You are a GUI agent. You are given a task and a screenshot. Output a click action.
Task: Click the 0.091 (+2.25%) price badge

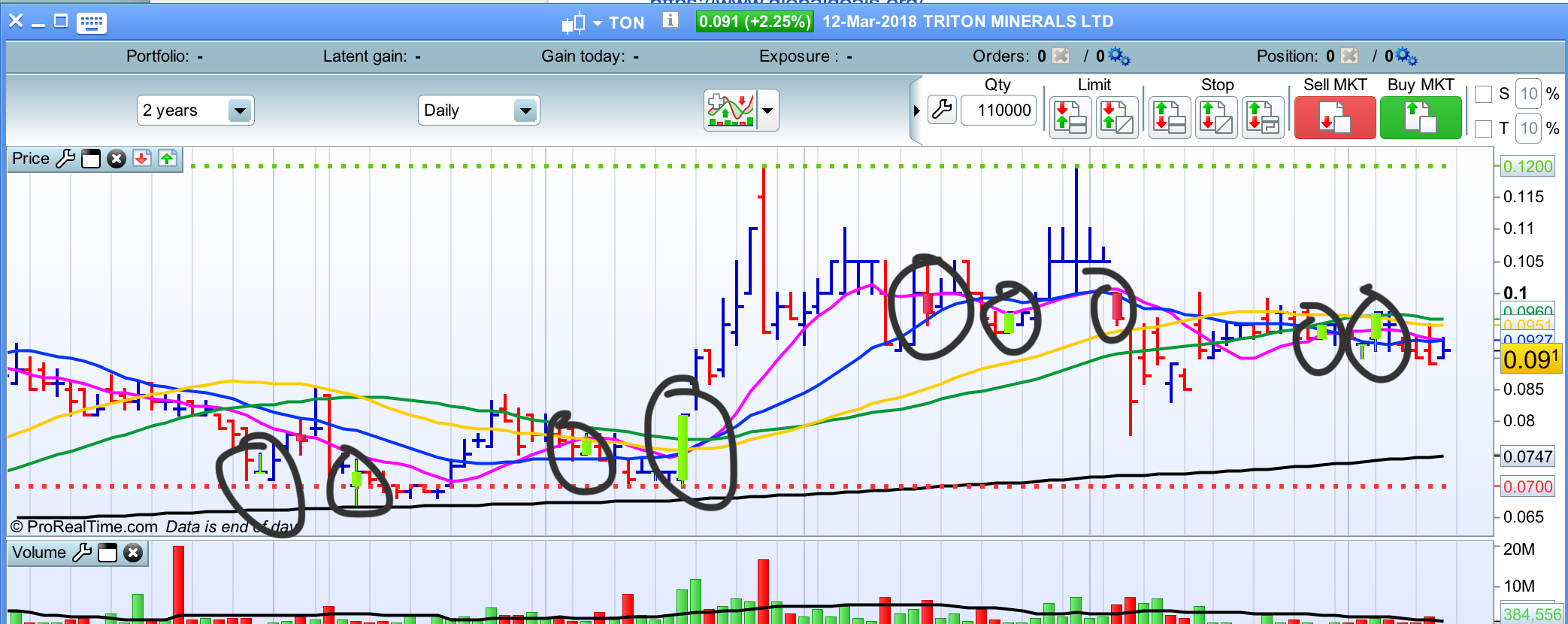[754, 21]
